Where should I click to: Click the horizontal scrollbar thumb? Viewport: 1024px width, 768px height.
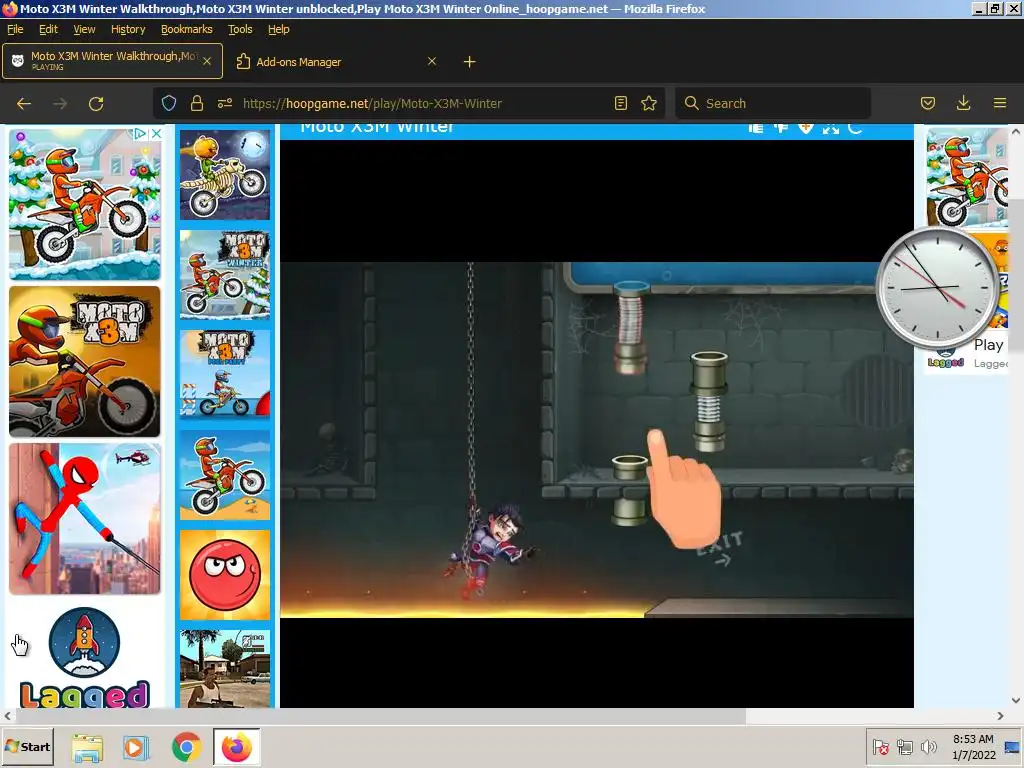380,716
